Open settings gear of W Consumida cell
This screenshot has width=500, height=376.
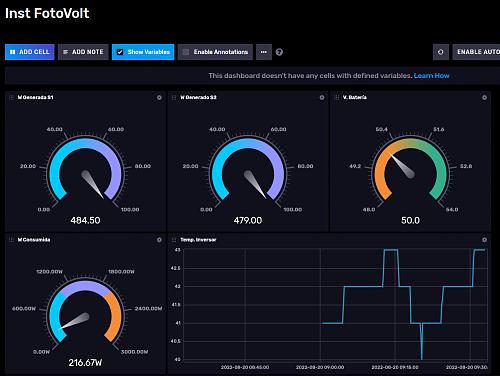click(159, 240)
